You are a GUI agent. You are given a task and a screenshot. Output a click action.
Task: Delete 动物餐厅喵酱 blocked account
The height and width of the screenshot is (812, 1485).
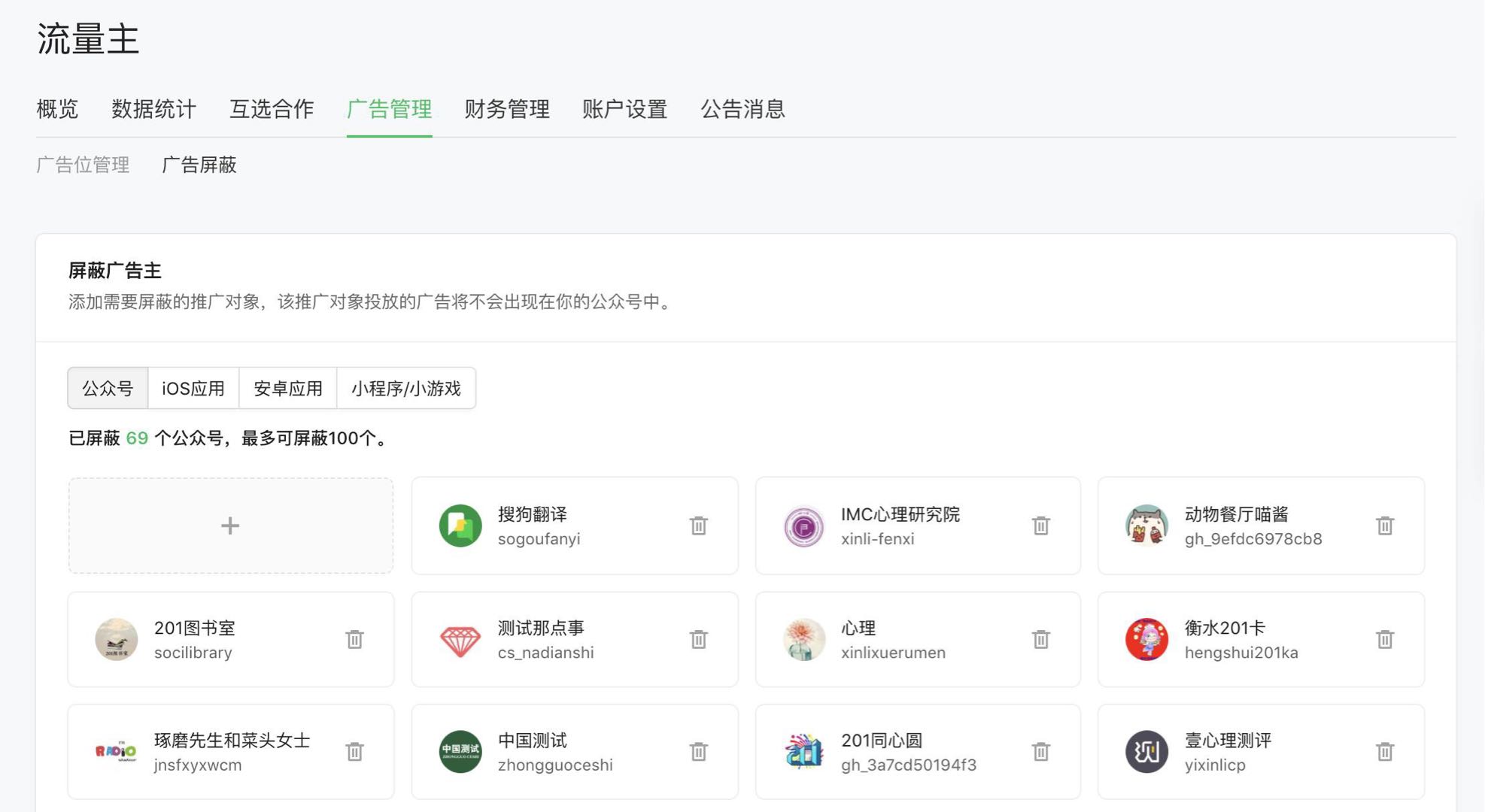[x=1385, y=526]
